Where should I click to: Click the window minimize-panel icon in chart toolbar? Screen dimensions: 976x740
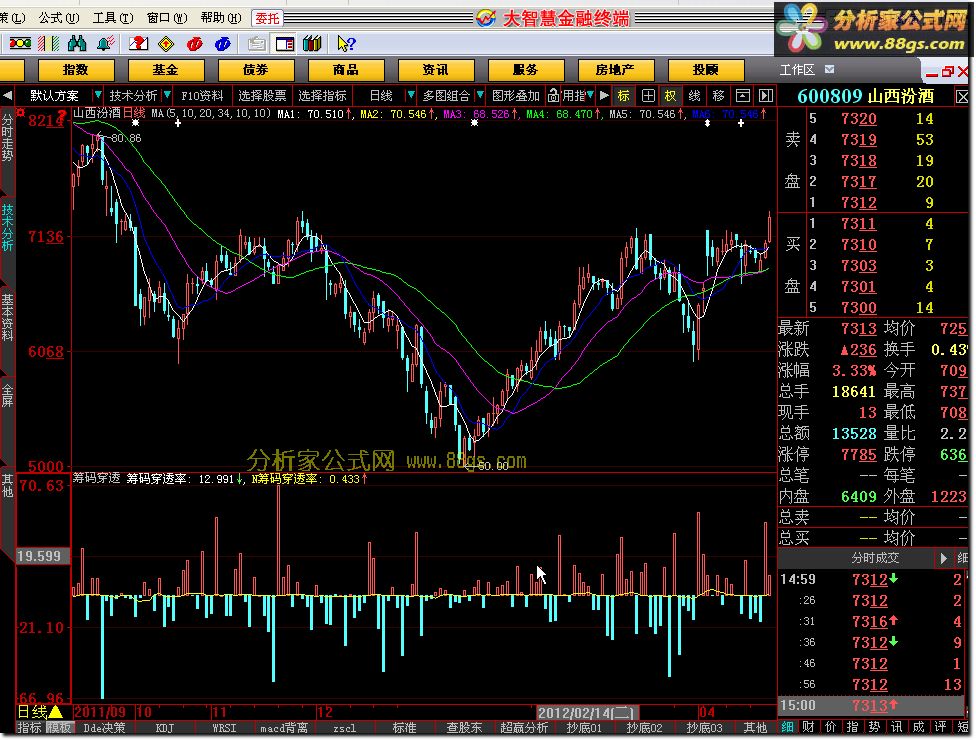(743, 96)
